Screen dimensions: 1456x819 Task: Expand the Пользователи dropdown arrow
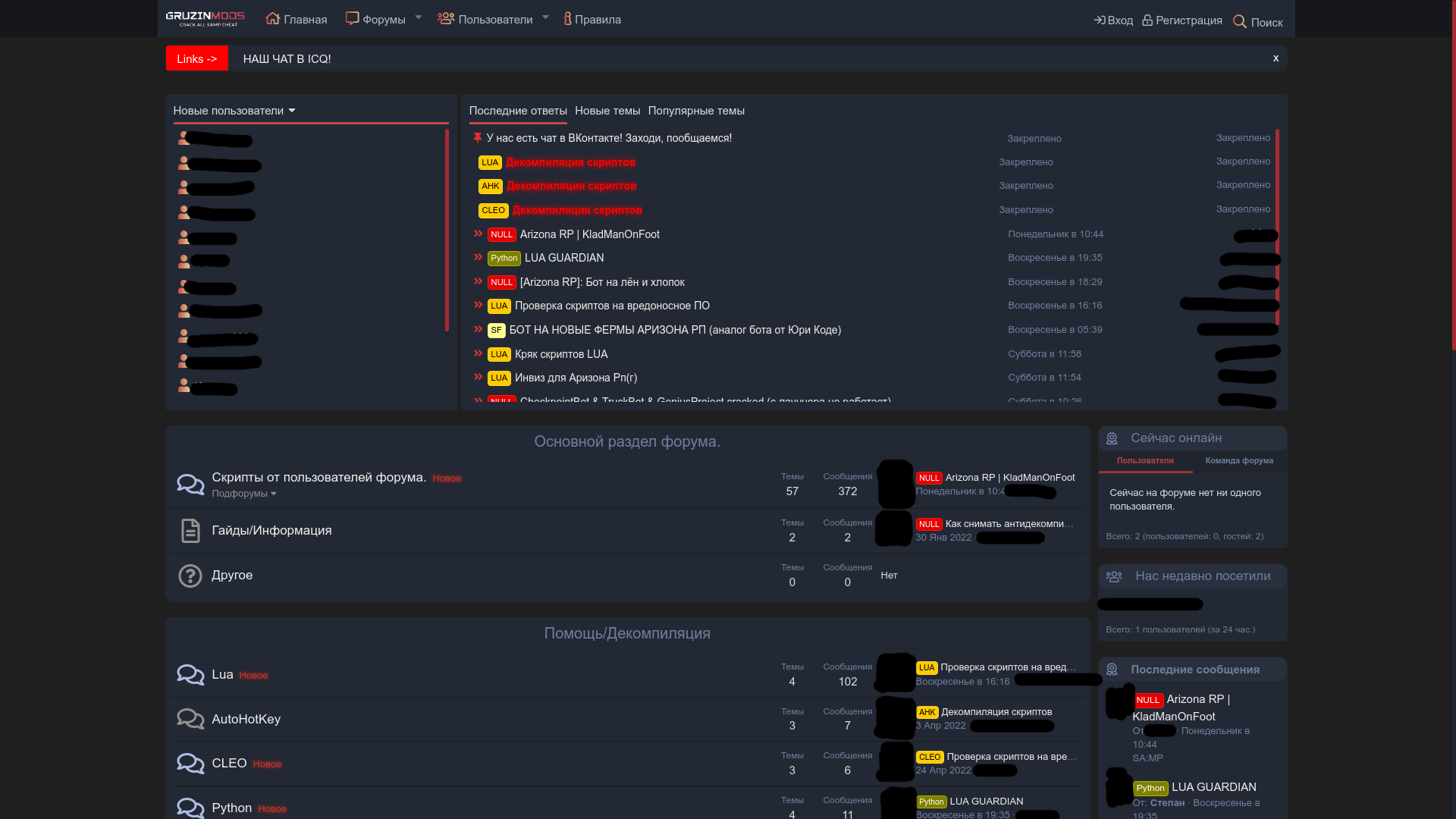pyautogui.click(x=544, y=17)
